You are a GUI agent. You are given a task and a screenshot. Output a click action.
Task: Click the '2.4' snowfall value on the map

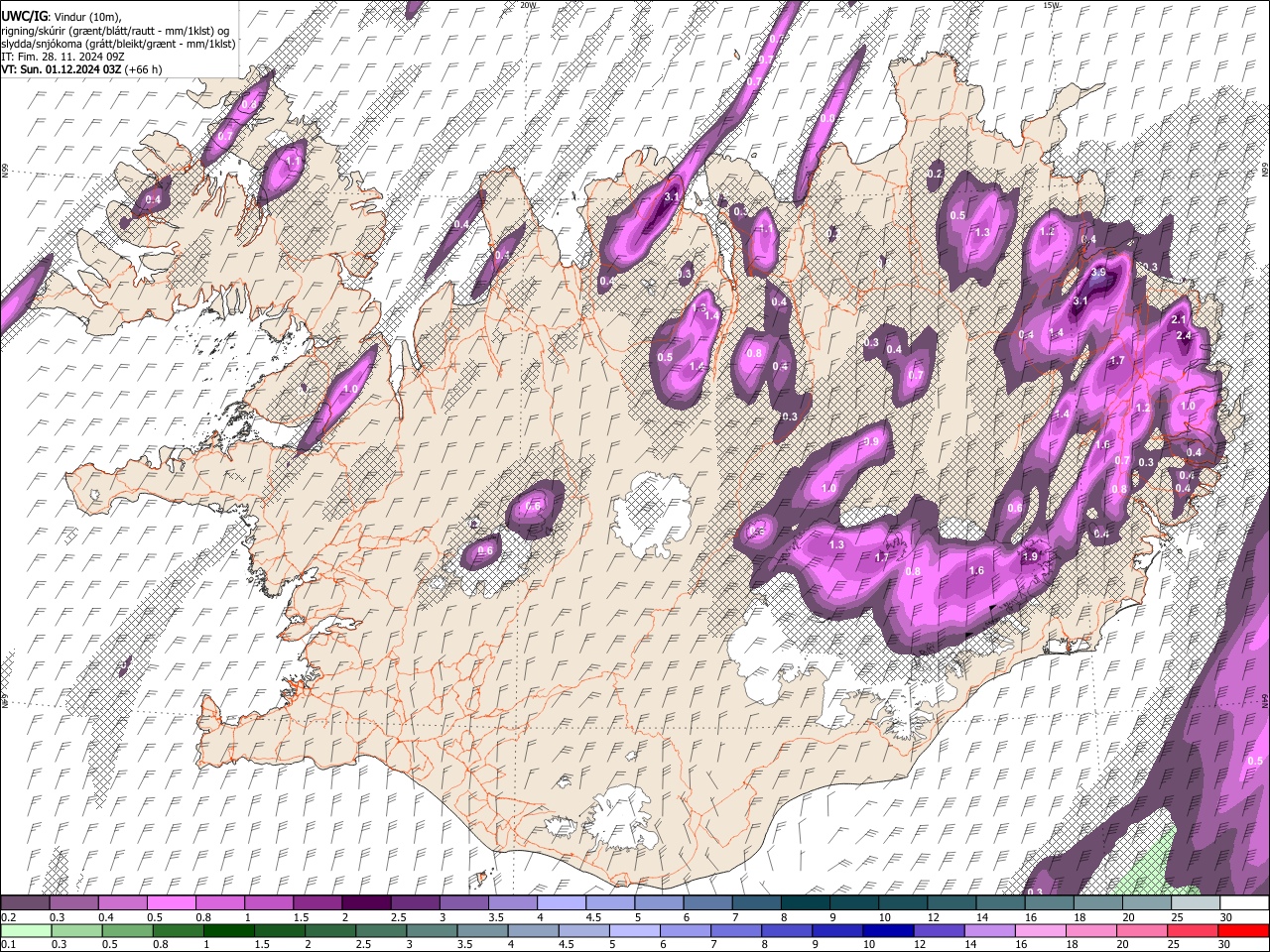1183,336
